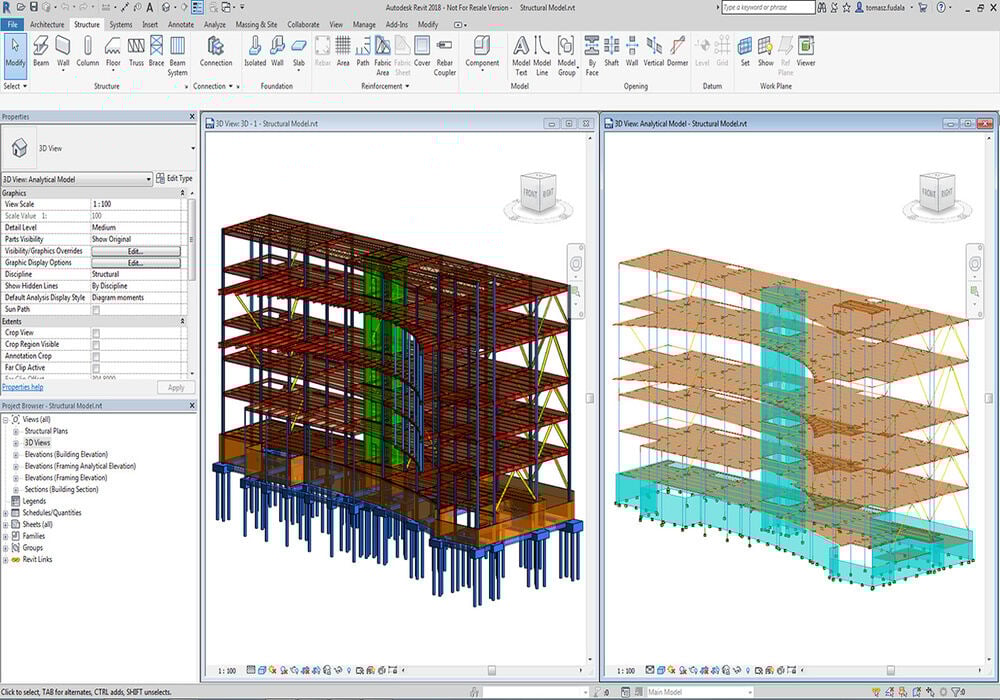This screenshot has width=1000, height=700.
Task: Enable the Sun Path checkbox
Action: 97,310
